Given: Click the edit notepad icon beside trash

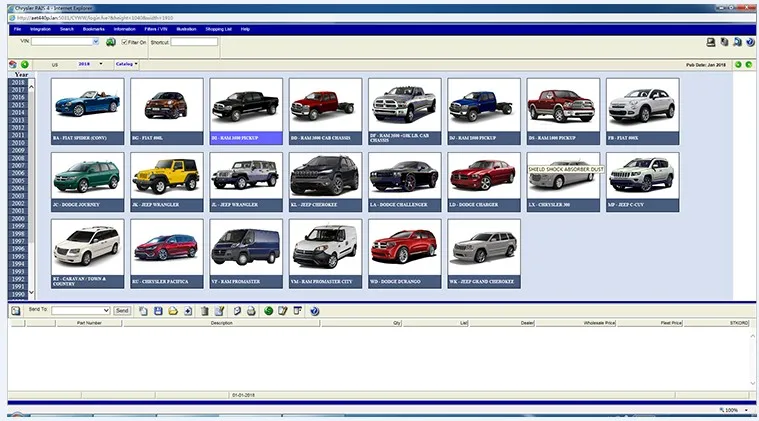Looking at the screenshot, I should 219,311.
